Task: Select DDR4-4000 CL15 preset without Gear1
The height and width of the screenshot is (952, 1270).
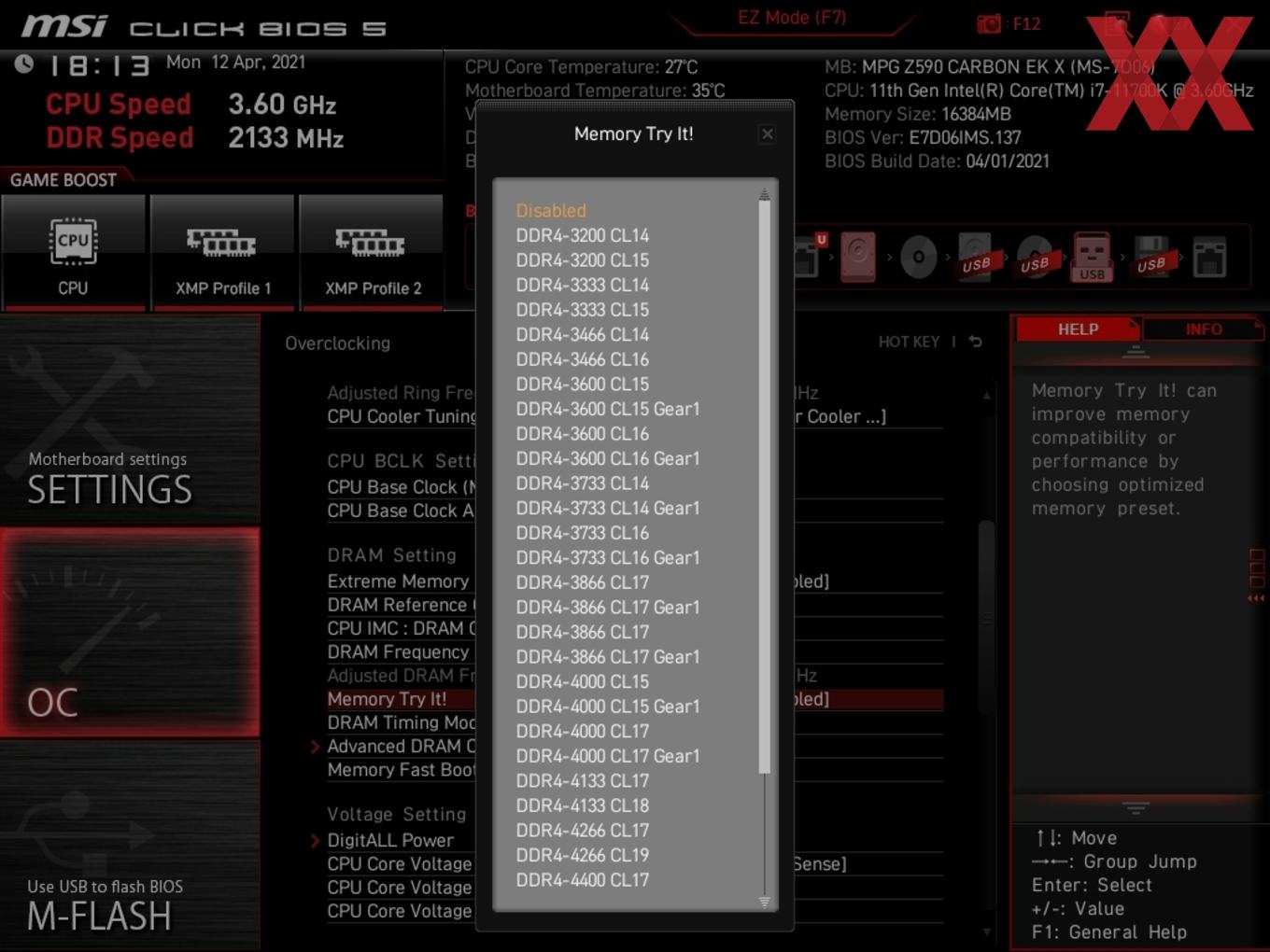Action: tap(583, 681)
